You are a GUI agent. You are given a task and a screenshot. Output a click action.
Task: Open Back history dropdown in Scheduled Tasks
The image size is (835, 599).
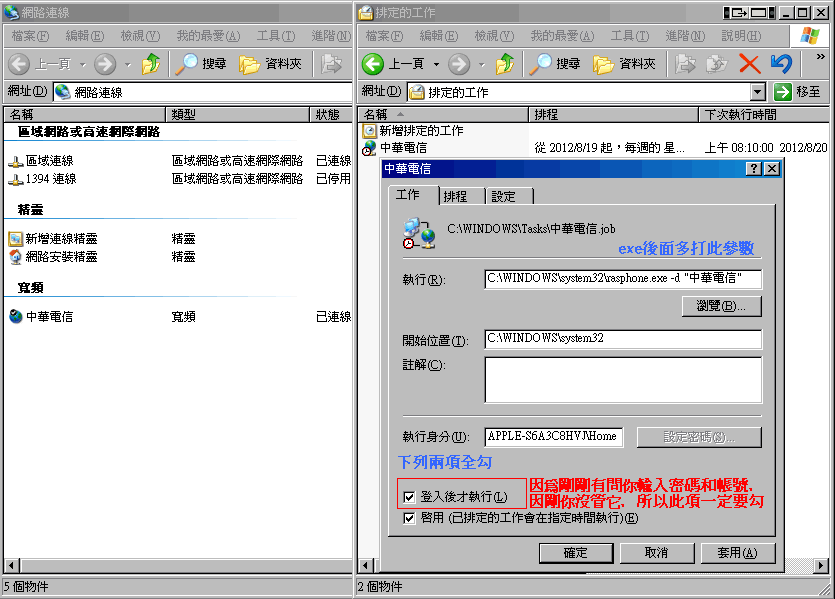coord(436,65)
